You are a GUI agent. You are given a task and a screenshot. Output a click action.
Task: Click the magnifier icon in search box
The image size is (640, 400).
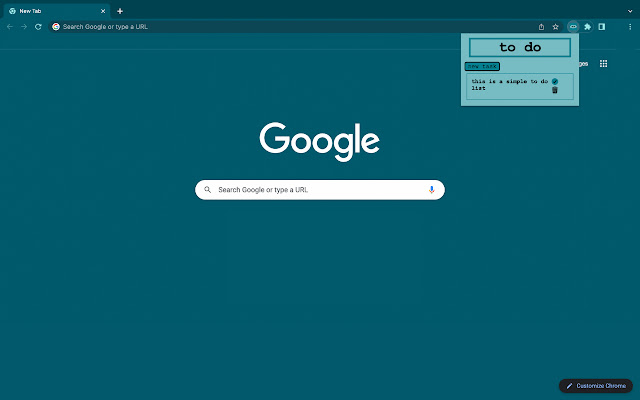tap(207, 190)
